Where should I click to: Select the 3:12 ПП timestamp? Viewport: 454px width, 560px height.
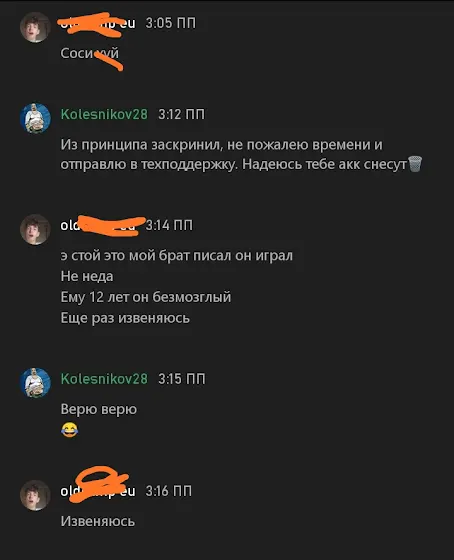(x=181, y=114)
